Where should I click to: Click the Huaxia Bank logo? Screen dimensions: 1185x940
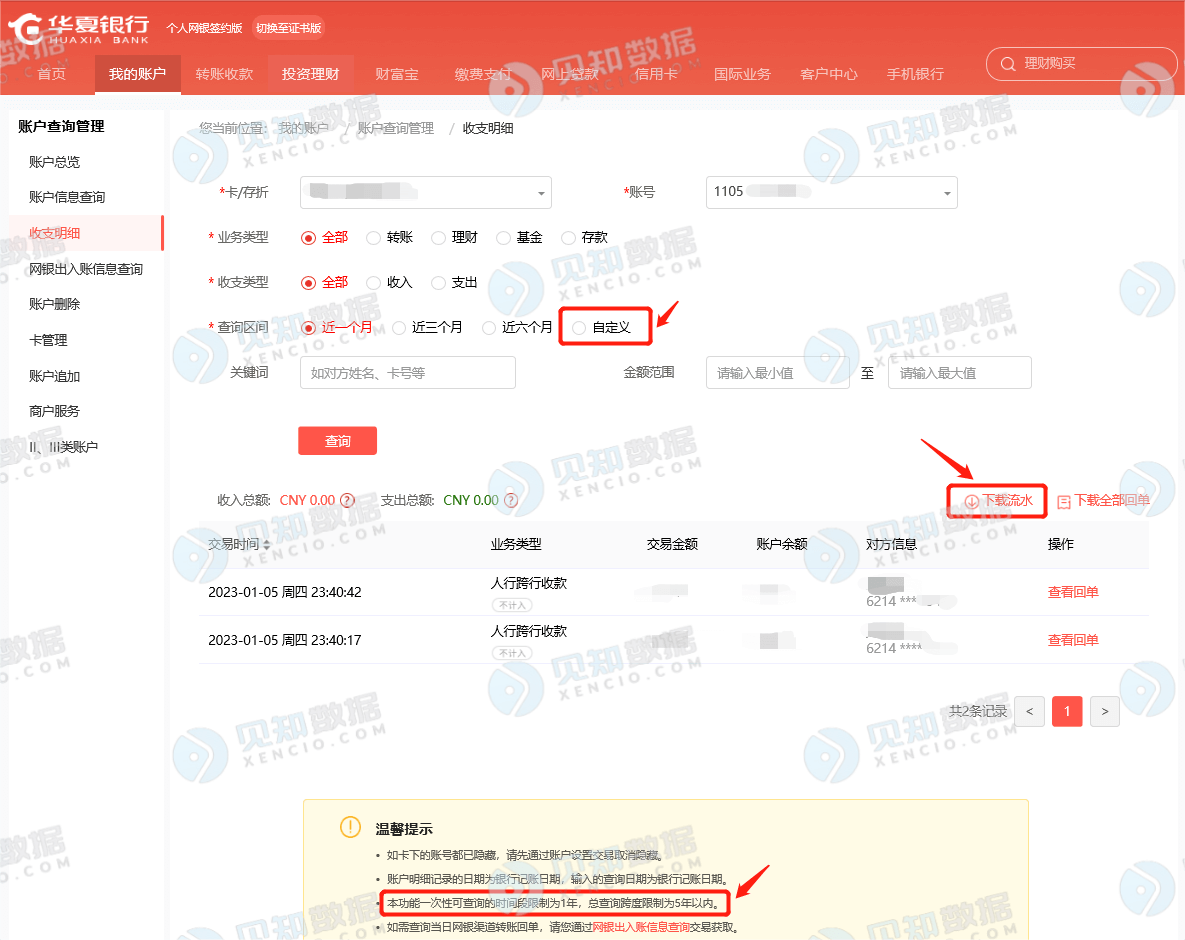(x=80, y=28)
